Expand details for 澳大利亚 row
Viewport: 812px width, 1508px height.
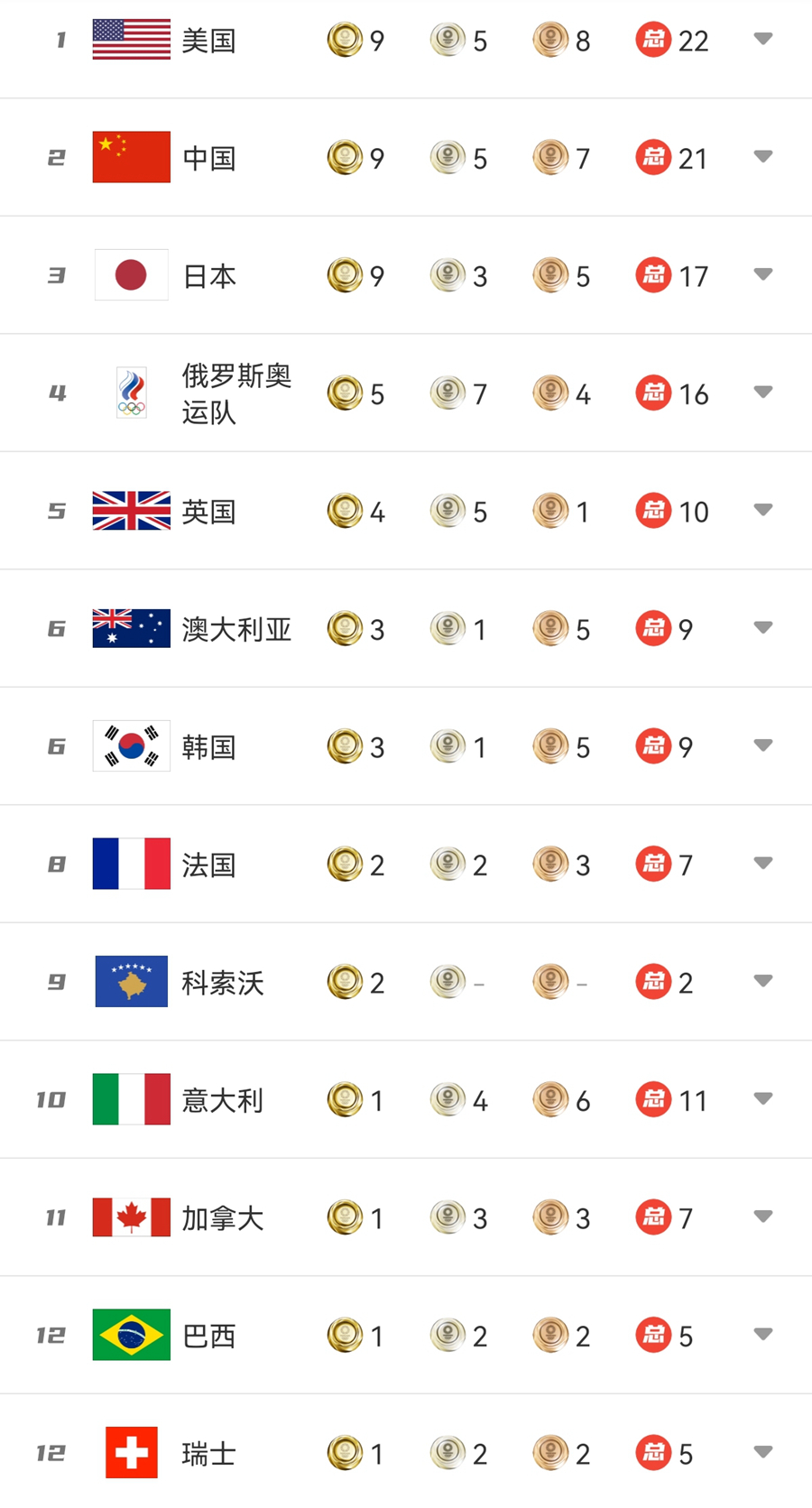coord(763,628)
